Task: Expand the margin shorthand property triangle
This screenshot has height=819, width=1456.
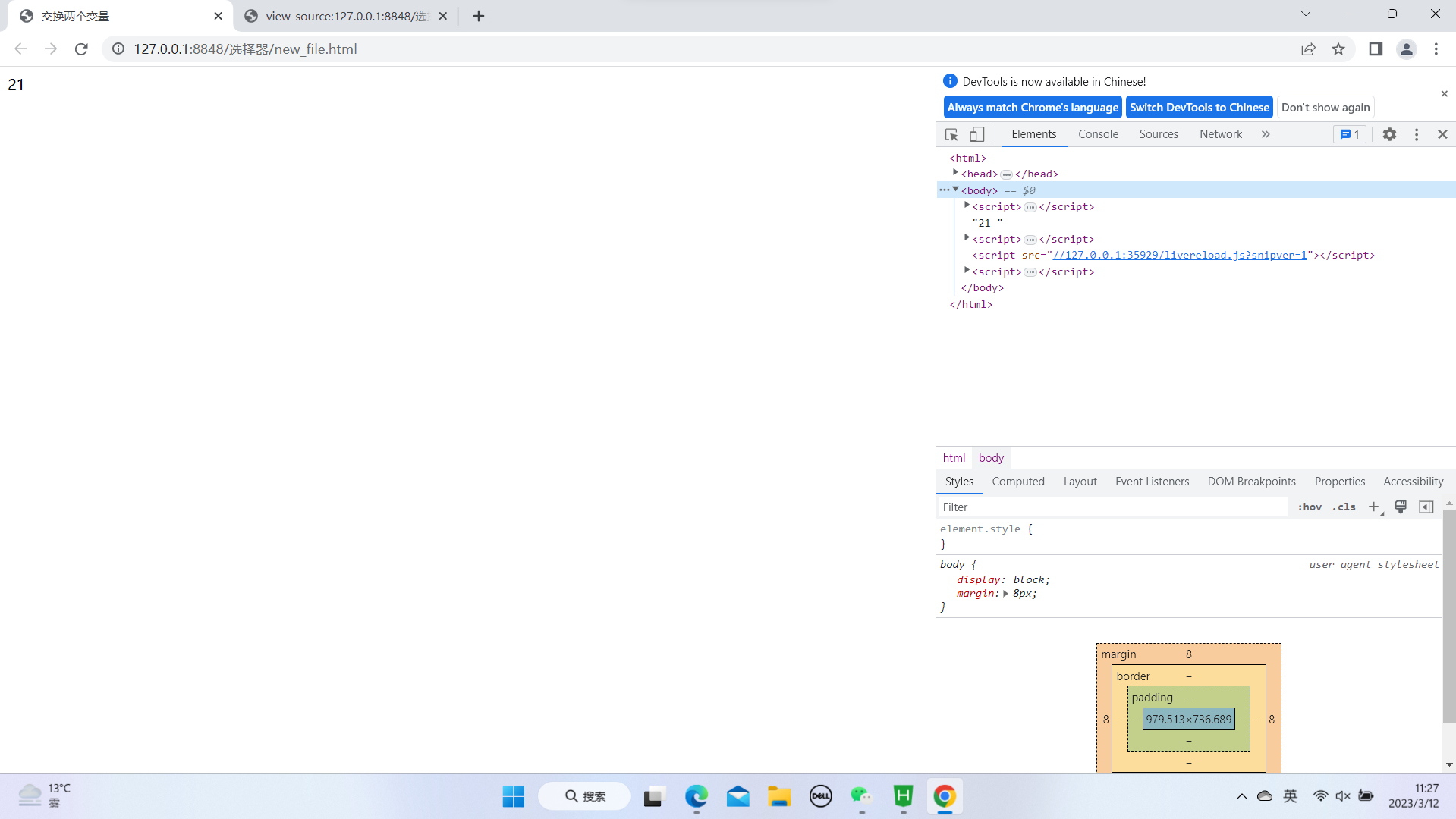Action: pos(1005,594)
